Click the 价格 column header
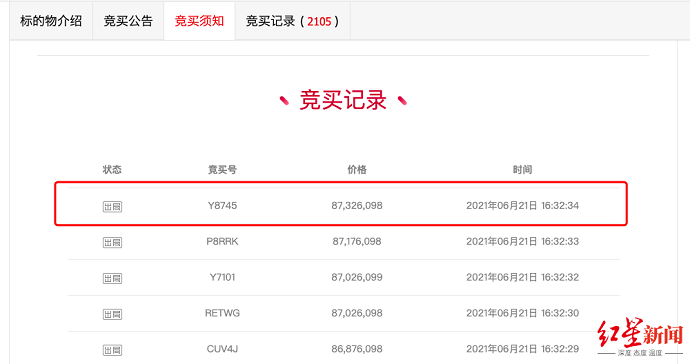This screenshot has width=690, height=364. point(357,169)
